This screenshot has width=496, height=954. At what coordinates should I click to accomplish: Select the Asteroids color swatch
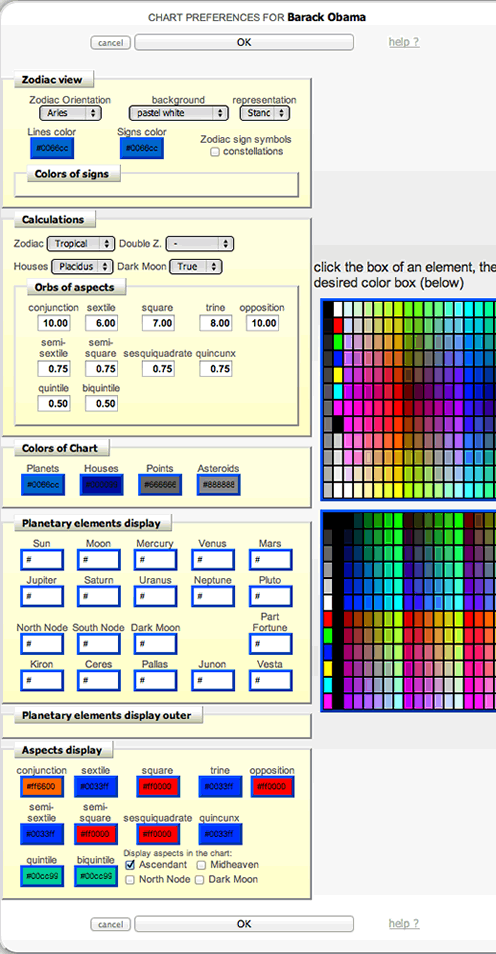[x=218, y=484]
